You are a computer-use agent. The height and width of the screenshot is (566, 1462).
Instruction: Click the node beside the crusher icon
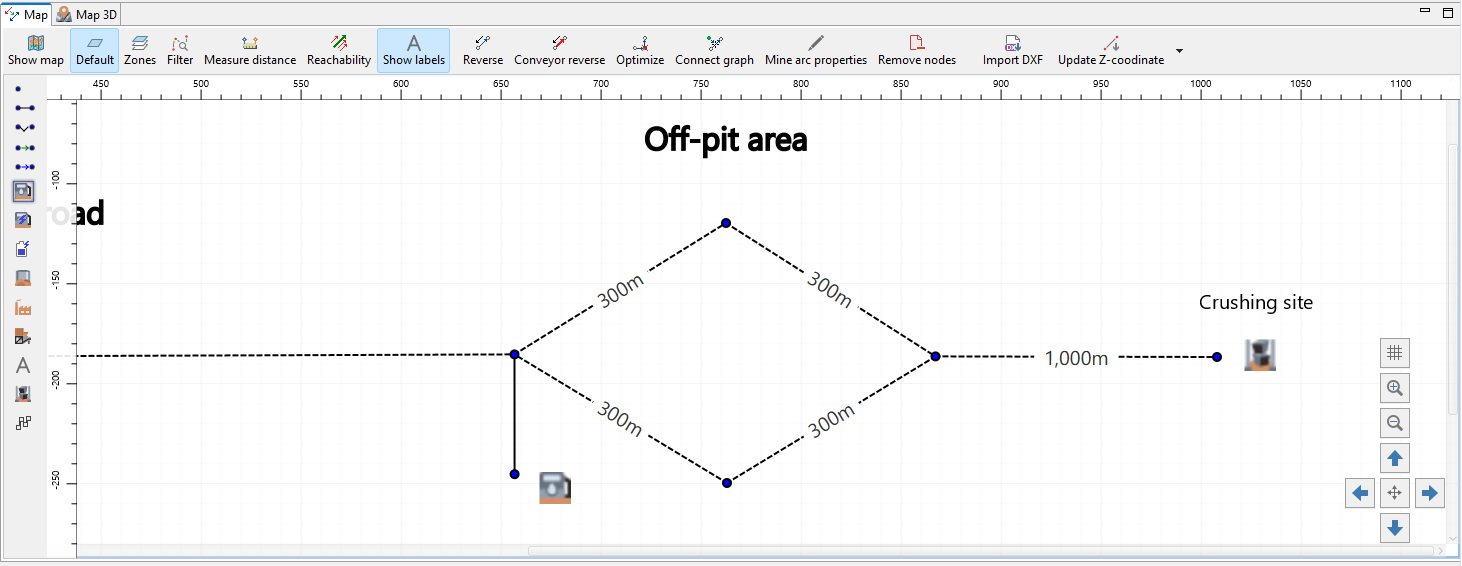[1217, 357]
